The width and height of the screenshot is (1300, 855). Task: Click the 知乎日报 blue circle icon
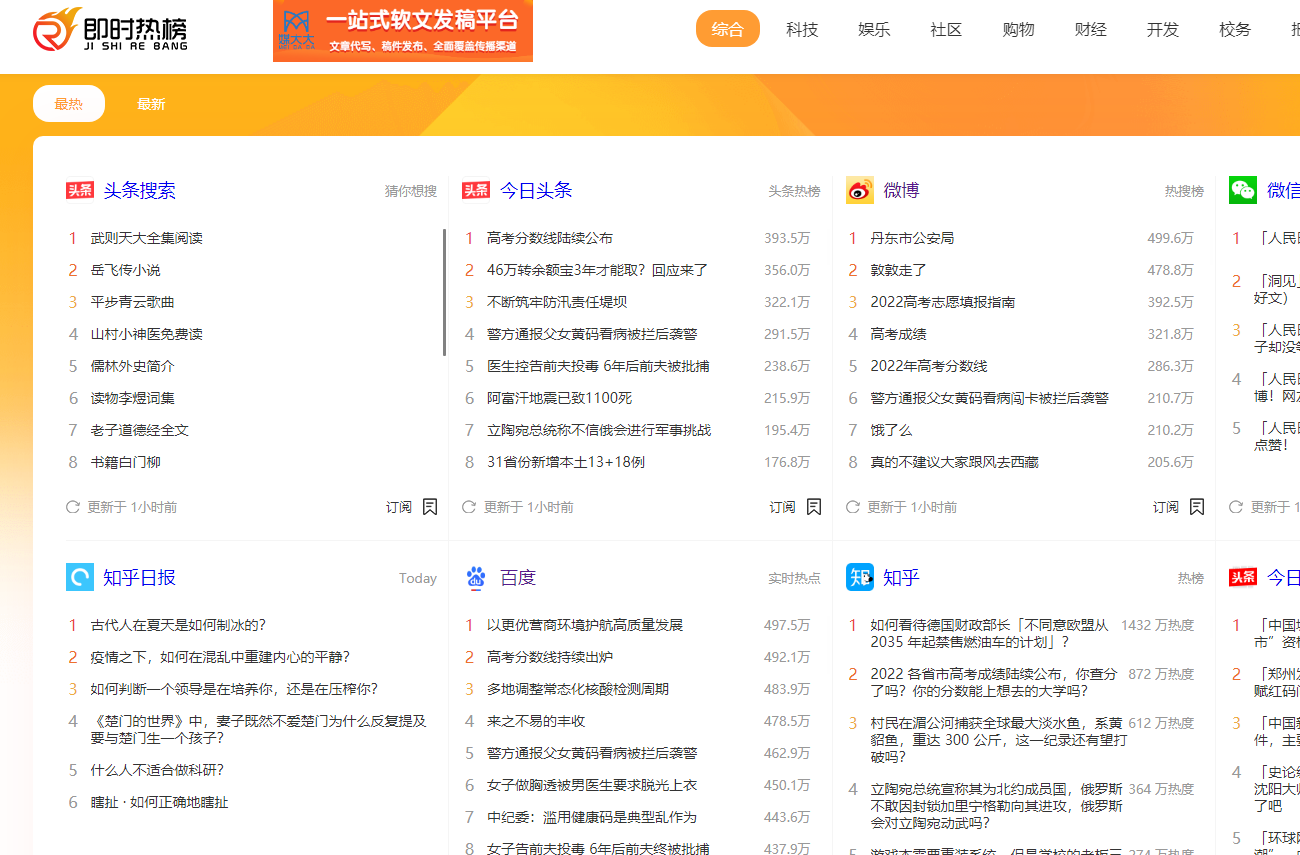80,577
